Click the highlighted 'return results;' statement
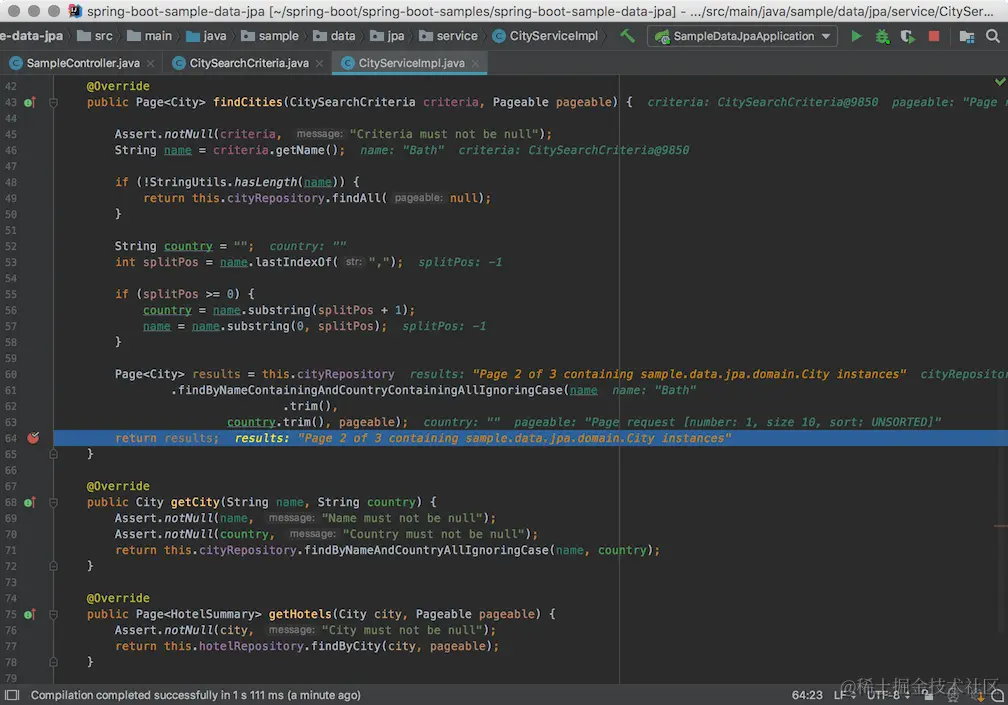The height and width of the screenshot is (705, 1008). [166, 438]
